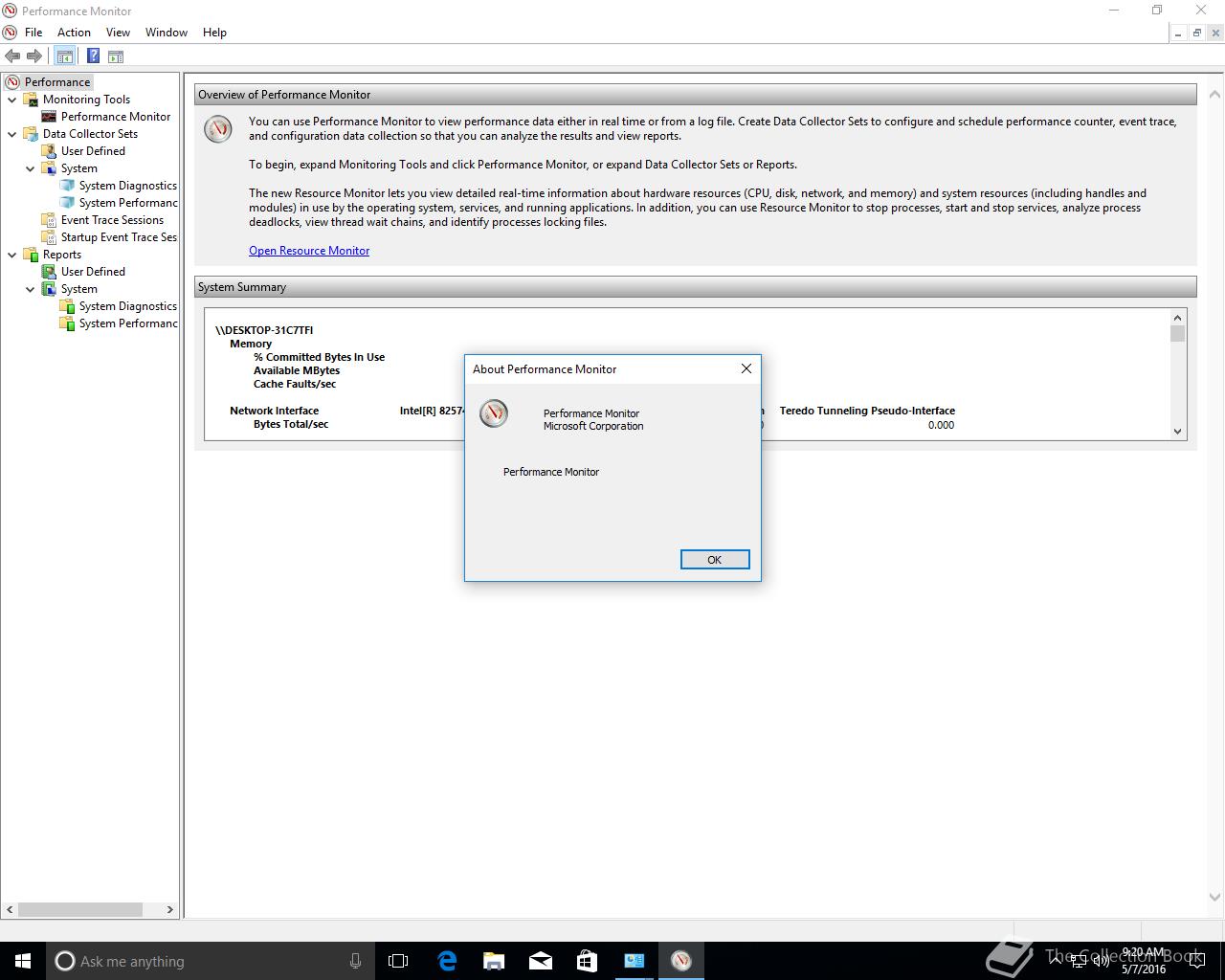Click System Diagnostics report icon under Reports
The image size is (1225, 980).
coord(68,306)
